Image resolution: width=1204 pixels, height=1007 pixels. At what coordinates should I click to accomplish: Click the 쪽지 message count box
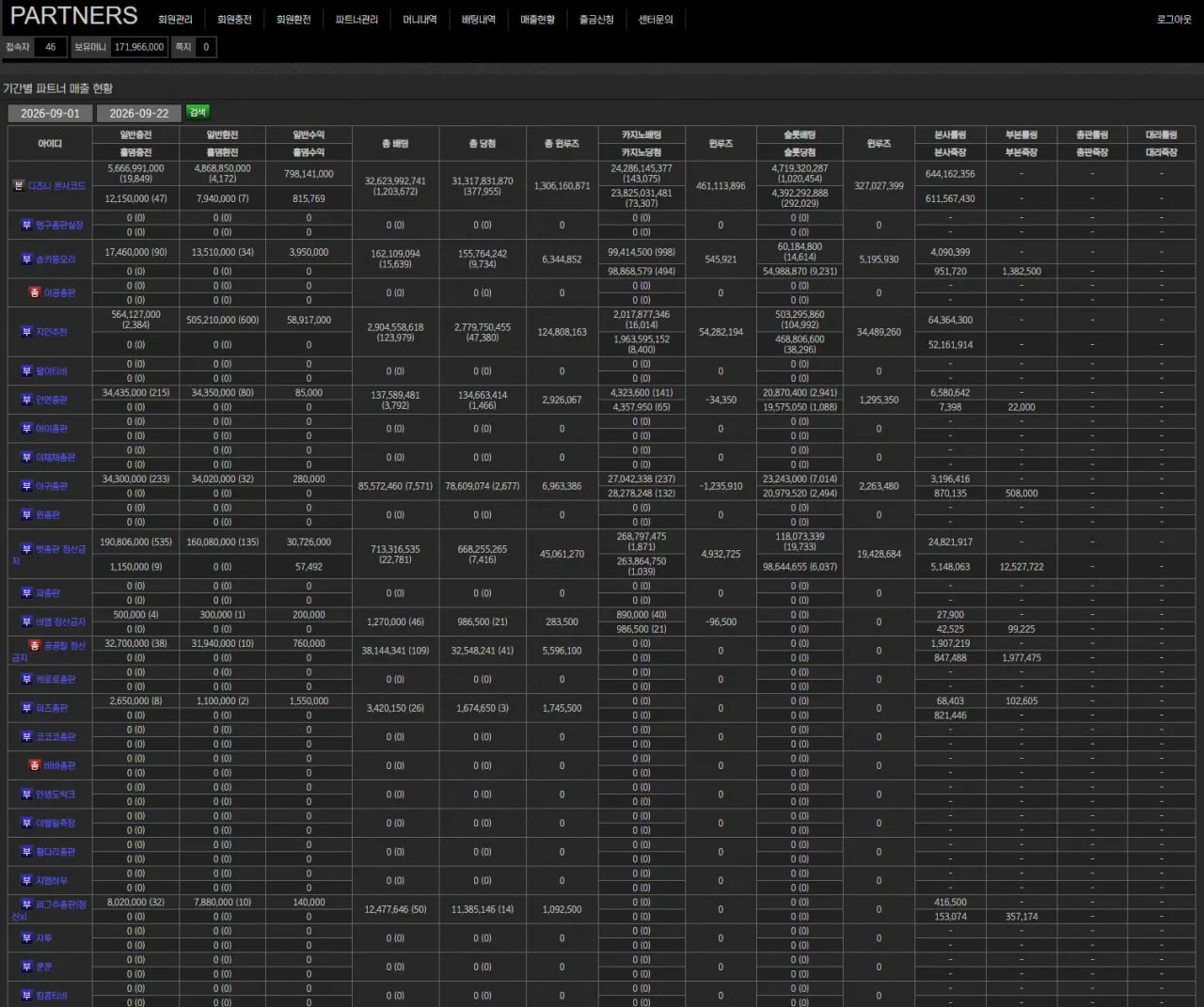206,47
